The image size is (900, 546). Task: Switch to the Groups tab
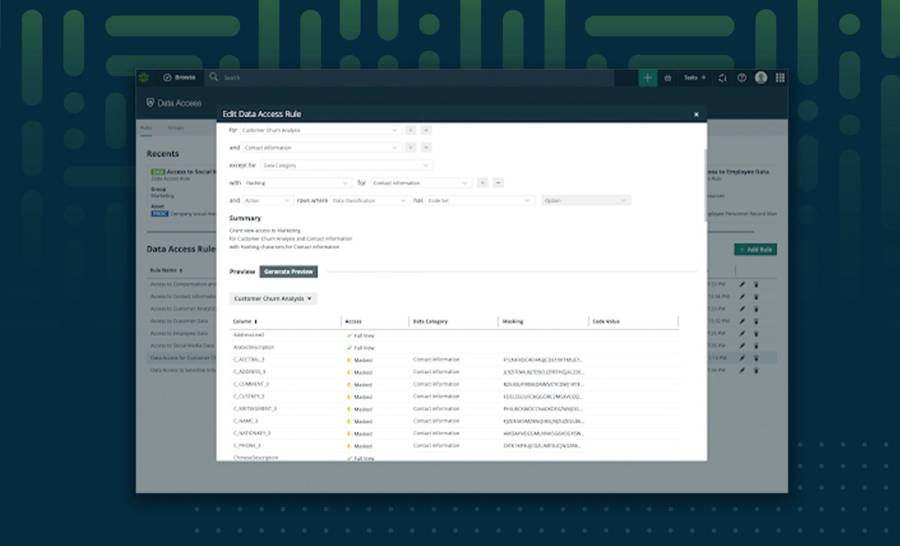pyautogui.click(x=175, y=128)
